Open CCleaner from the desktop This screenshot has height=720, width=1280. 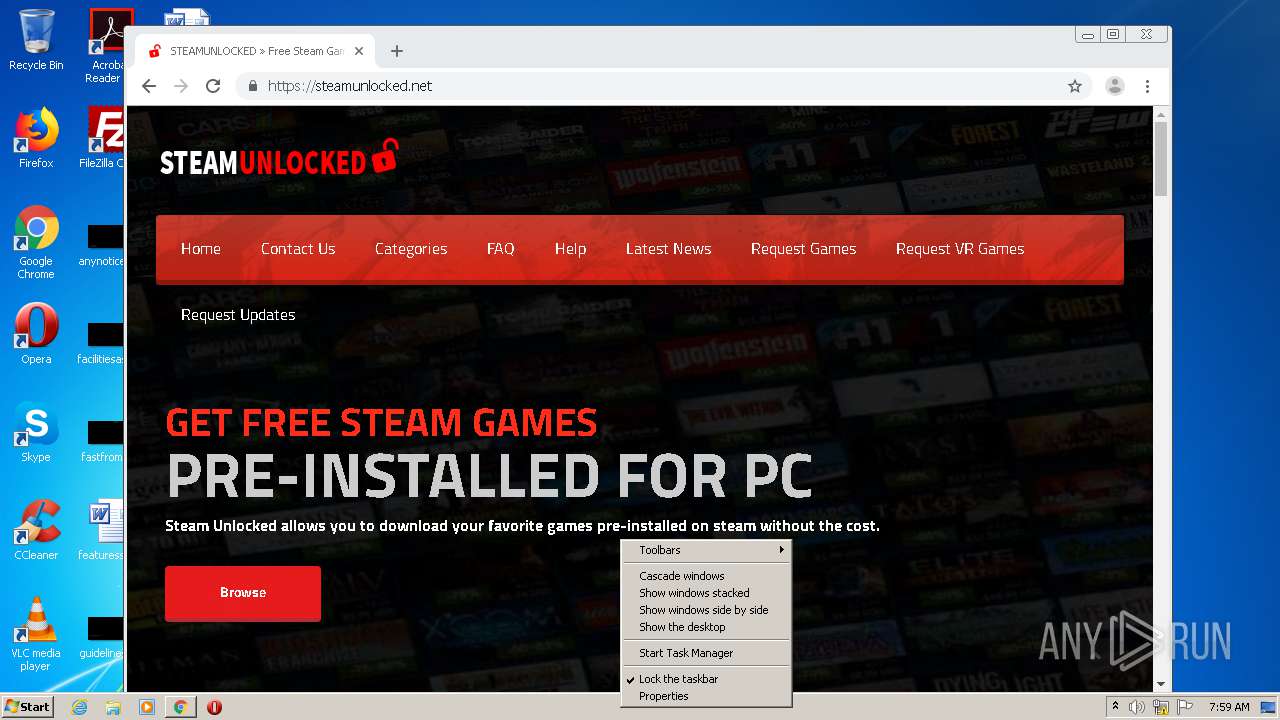tap(36, 530)
